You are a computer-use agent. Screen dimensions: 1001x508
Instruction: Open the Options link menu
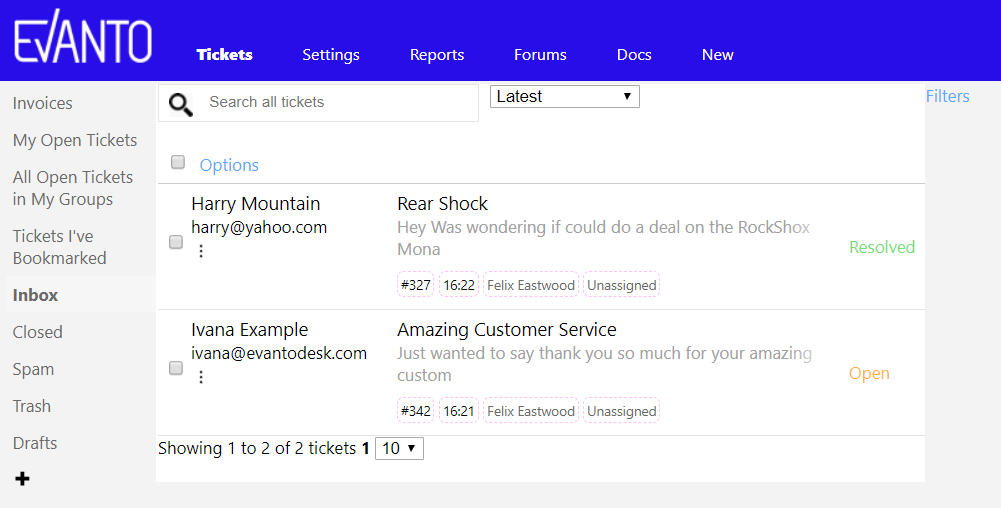tap(229, 165)
